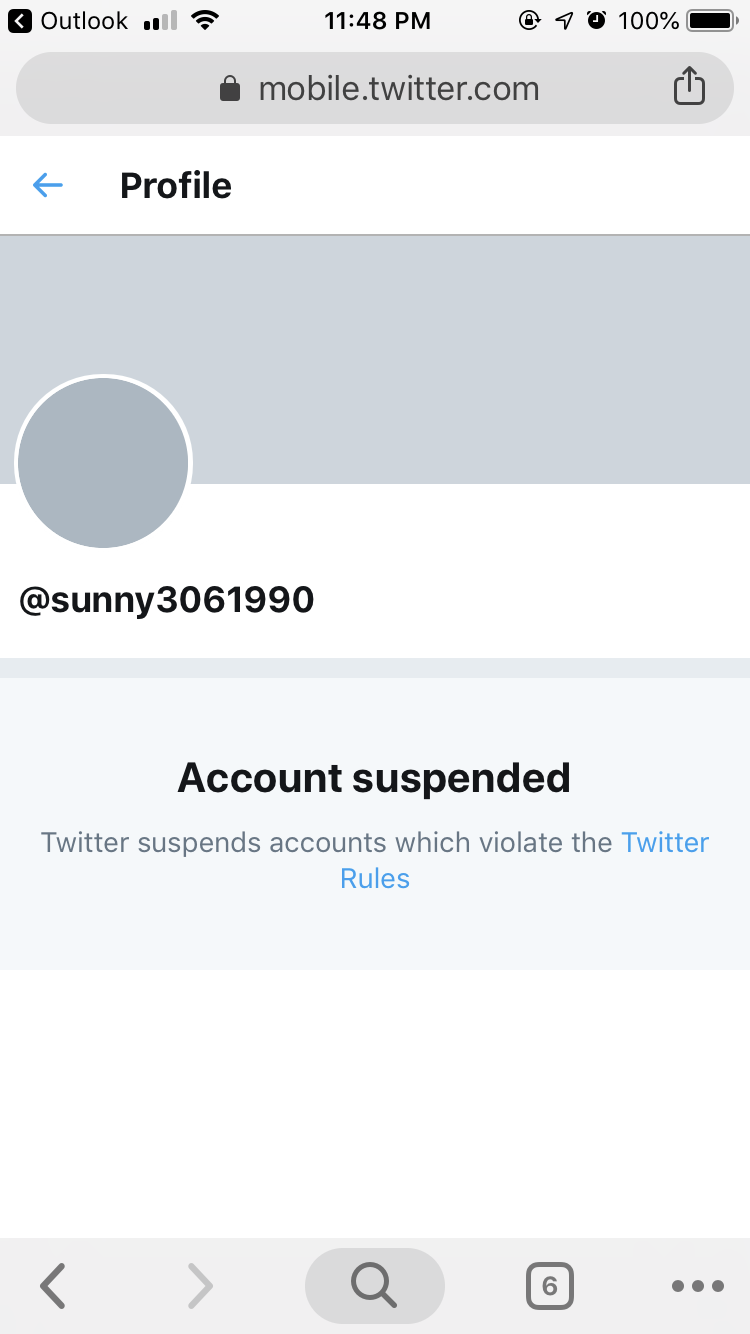The height and width of the screenshot is (1334, 750).
Task: Open the tab switcher showing 6 tabs
Action: (549, 1286)
